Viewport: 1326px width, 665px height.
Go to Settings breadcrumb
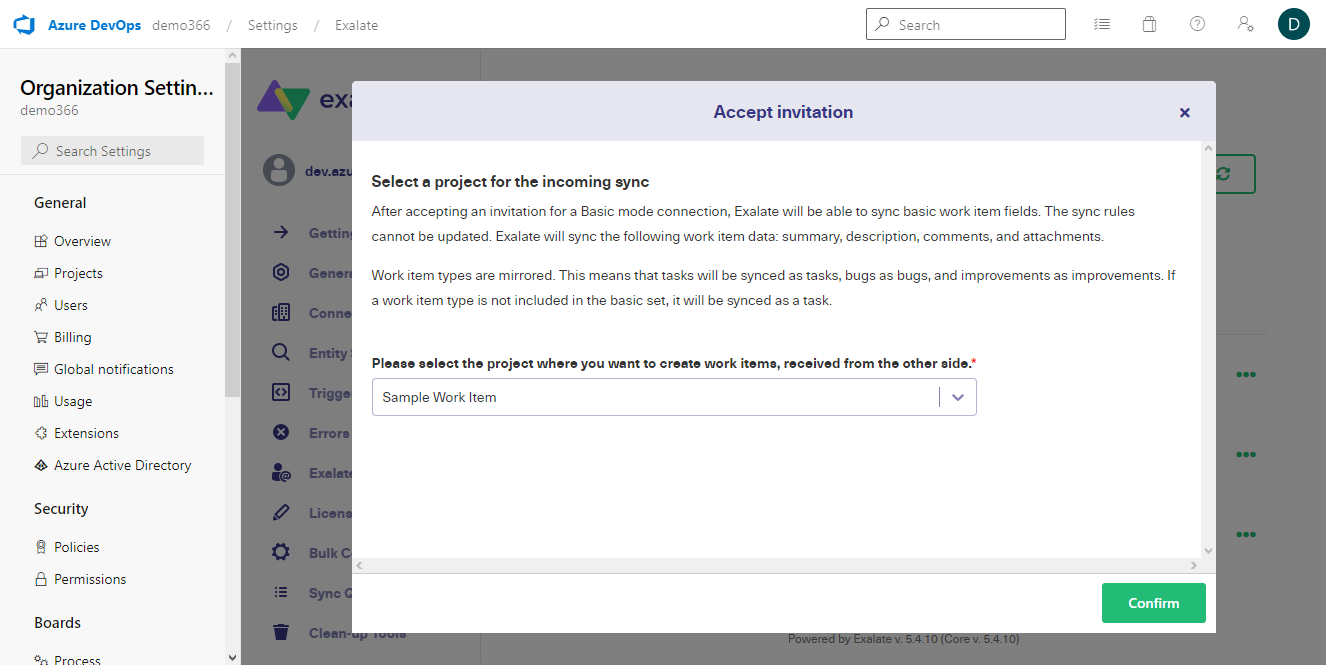pyautogui.click(x=273, y=25)
